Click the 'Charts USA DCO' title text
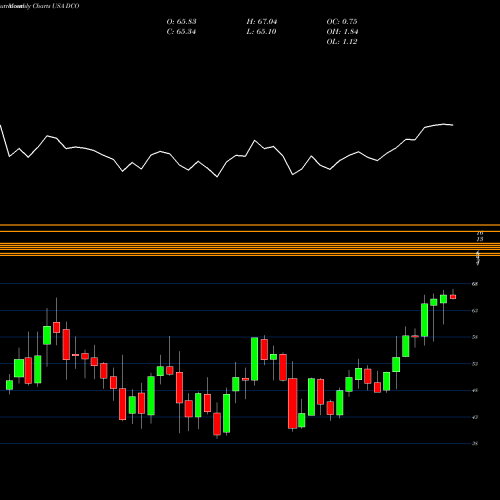 [56, 6]
